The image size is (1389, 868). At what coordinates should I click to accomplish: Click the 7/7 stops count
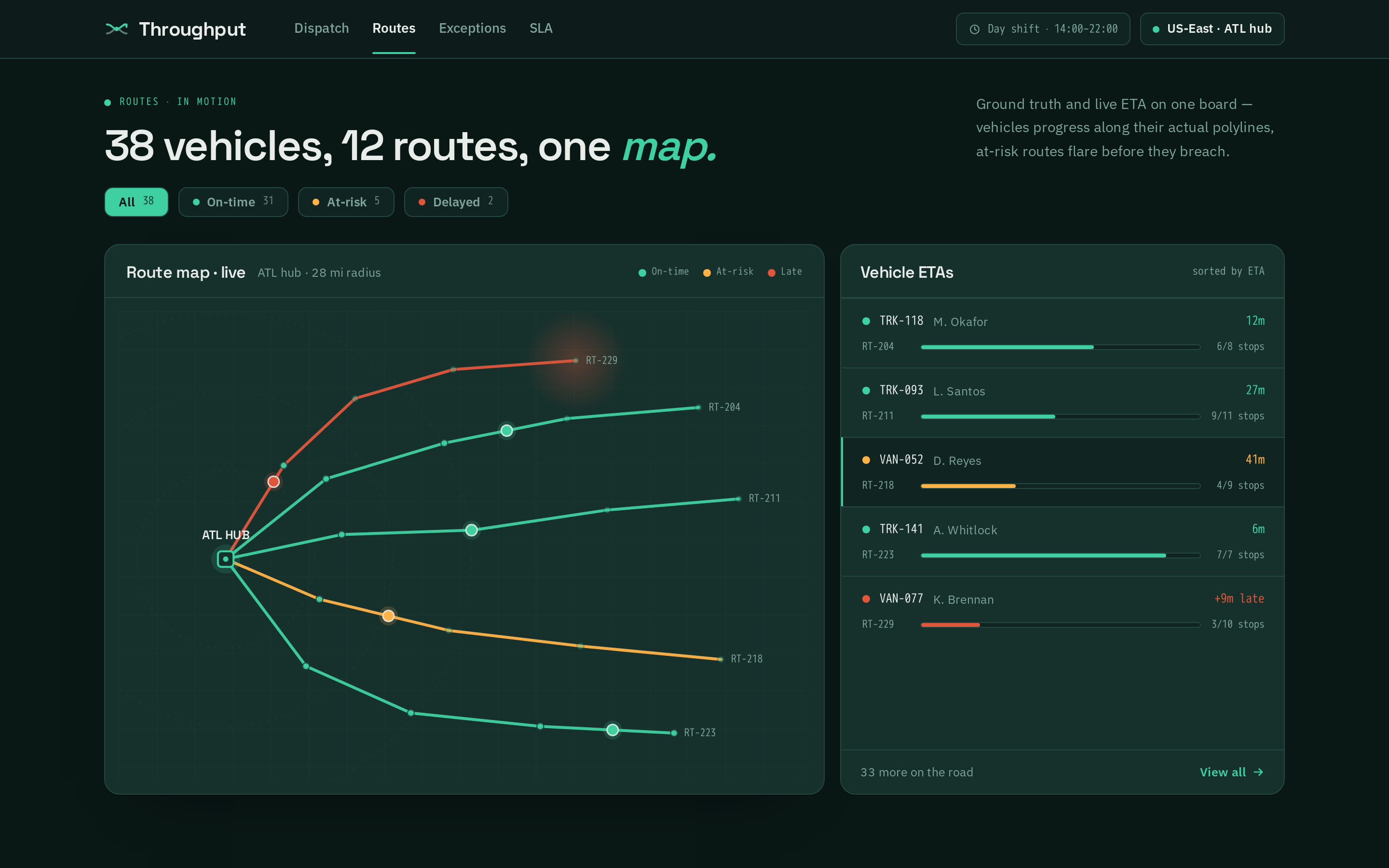(1240, 555)
